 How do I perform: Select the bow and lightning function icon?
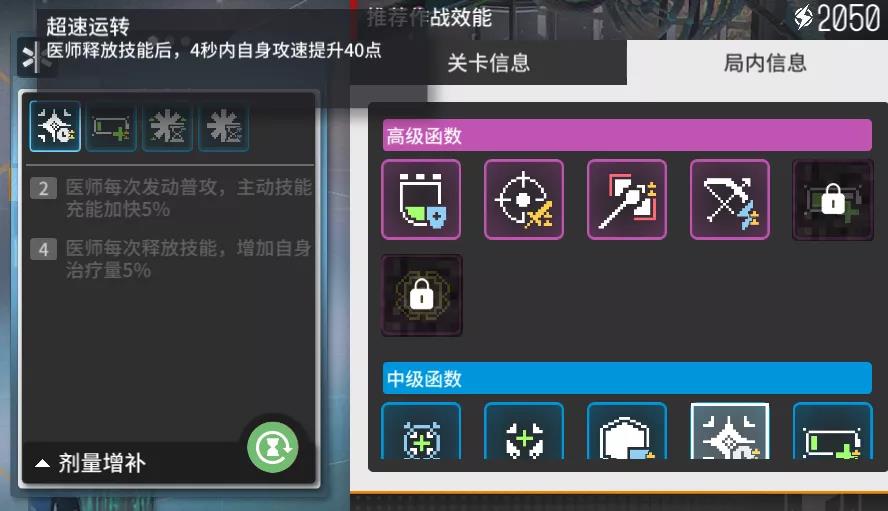730,199
